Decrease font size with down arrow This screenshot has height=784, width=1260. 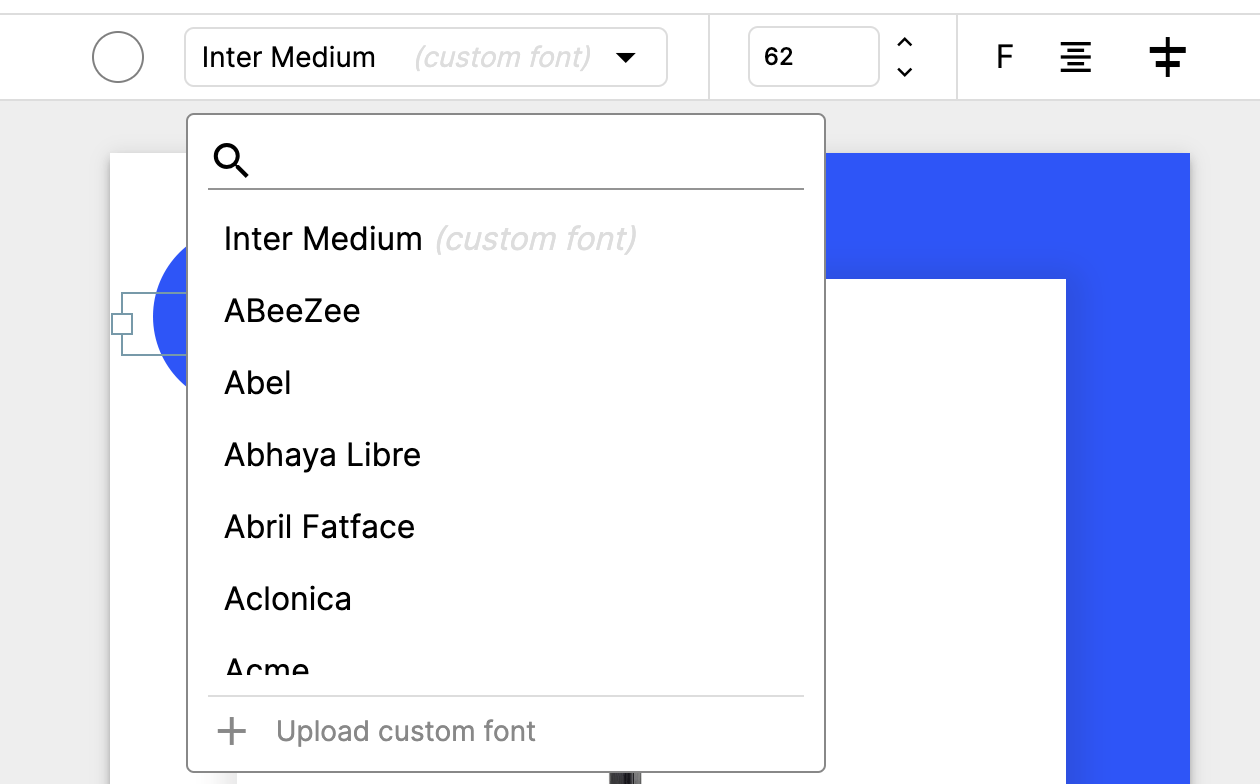[x=905, y=72]
